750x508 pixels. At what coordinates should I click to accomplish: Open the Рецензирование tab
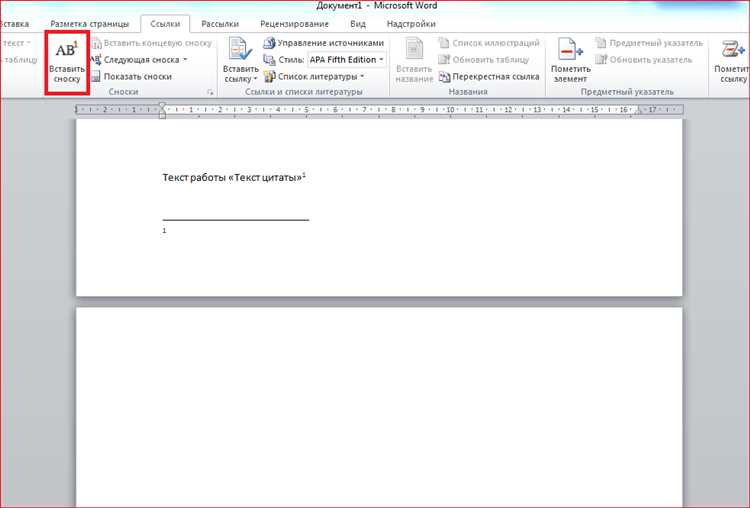pos(294,24)
